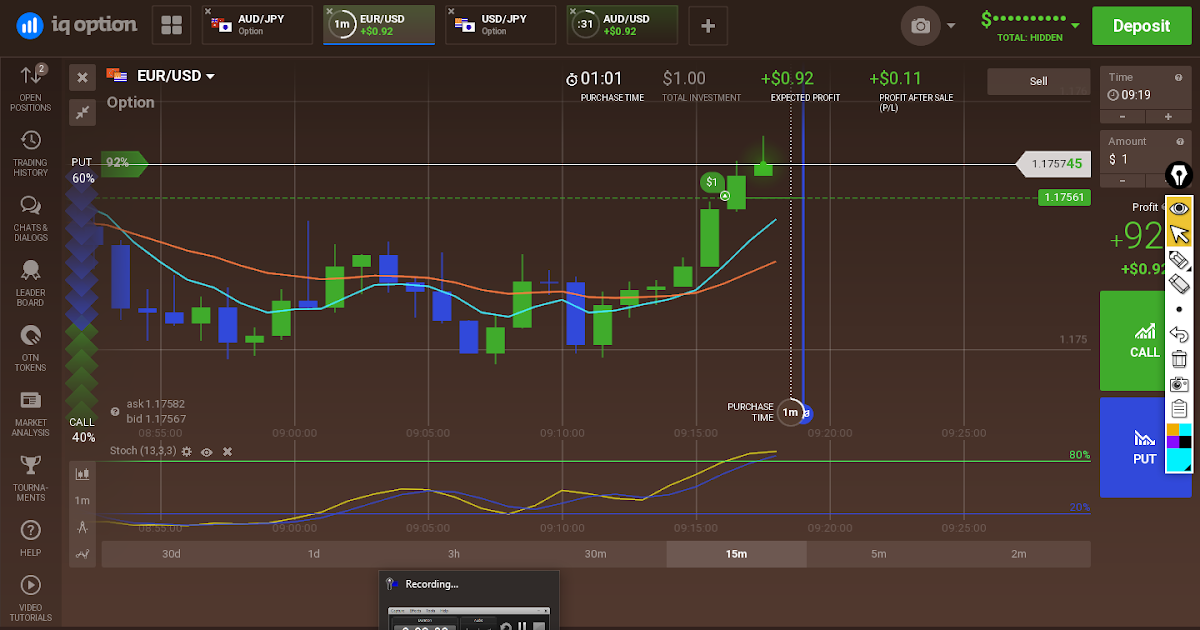This screenshot has width=1200, height=630.
Task: Undo last annotation stroke
Action: click(x=1179, y=335)
